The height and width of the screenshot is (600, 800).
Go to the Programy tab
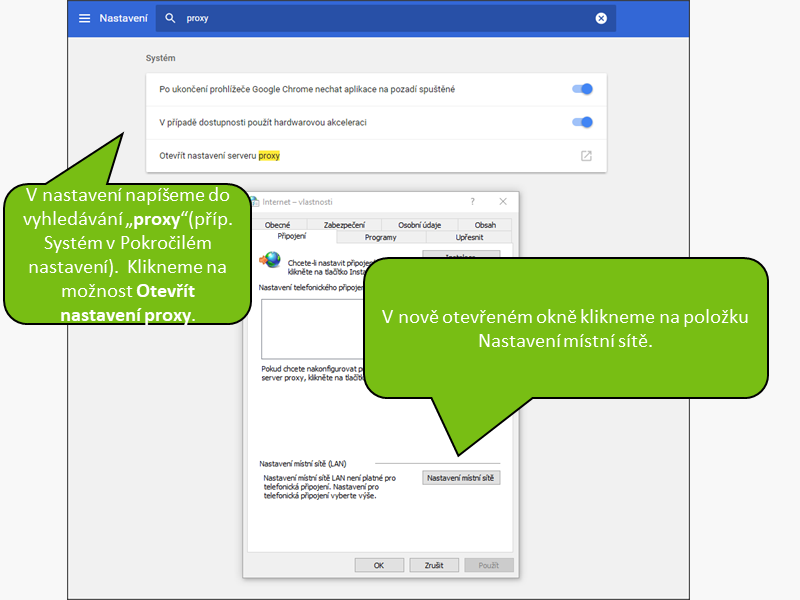[380, 238]
